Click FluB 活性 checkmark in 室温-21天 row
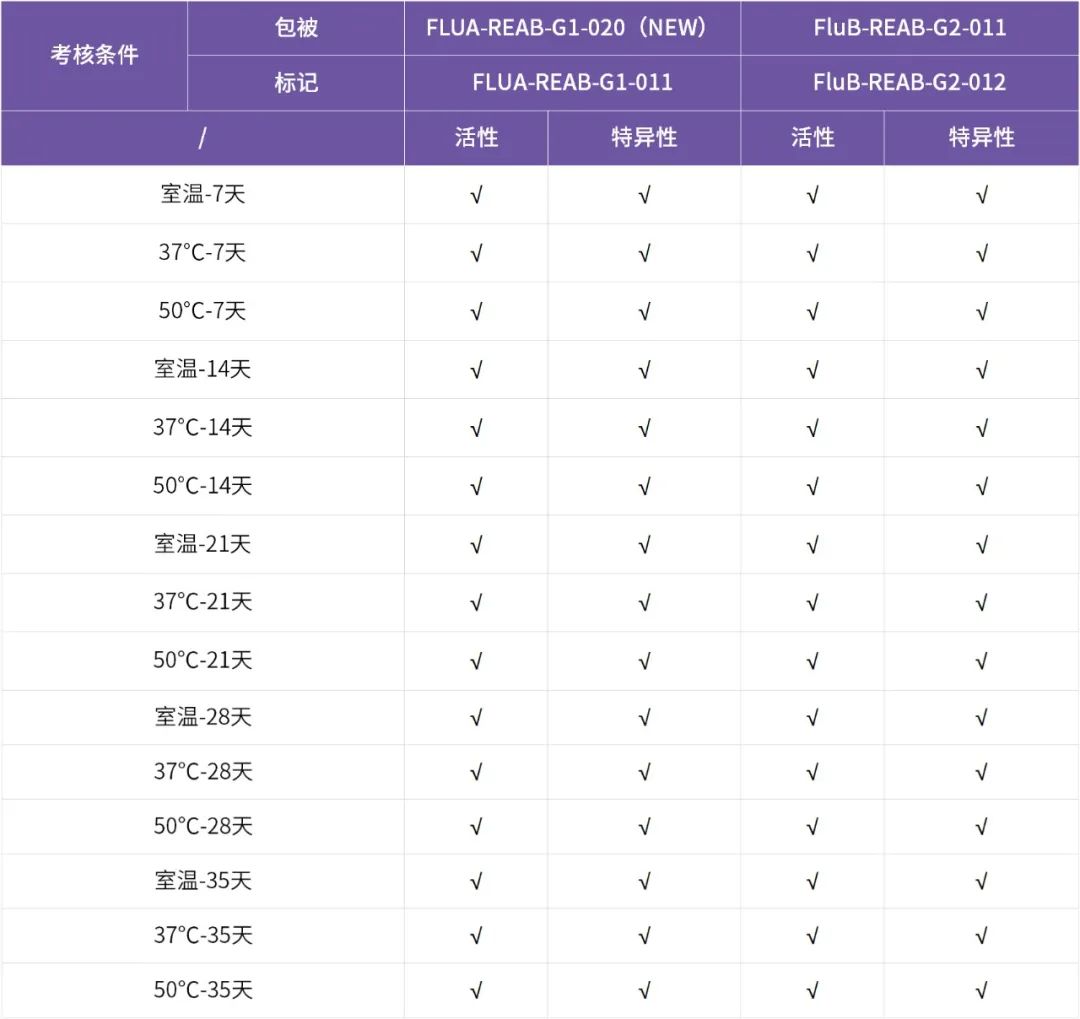The height and width of the screenshot is (1019, 1080). (x=812, y=545)
